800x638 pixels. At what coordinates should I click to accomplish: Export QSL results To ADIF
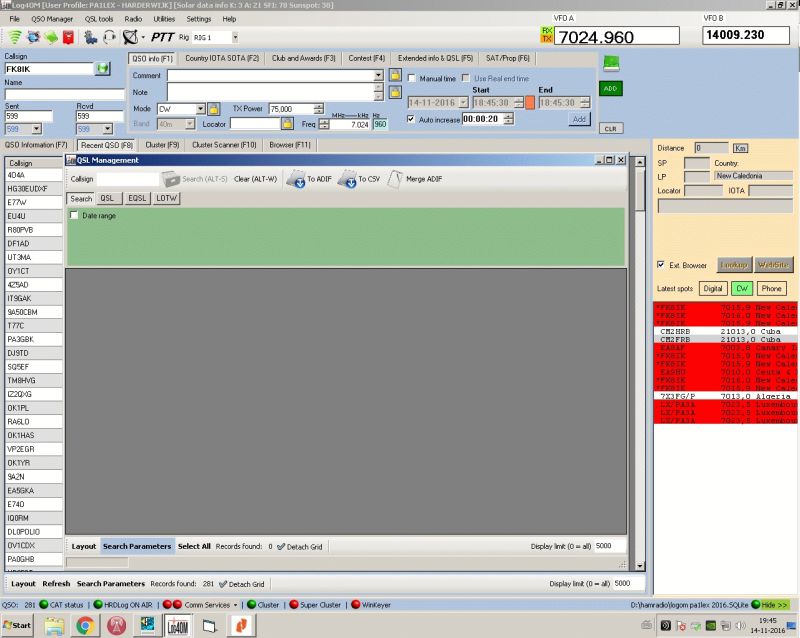coord(309,179)
